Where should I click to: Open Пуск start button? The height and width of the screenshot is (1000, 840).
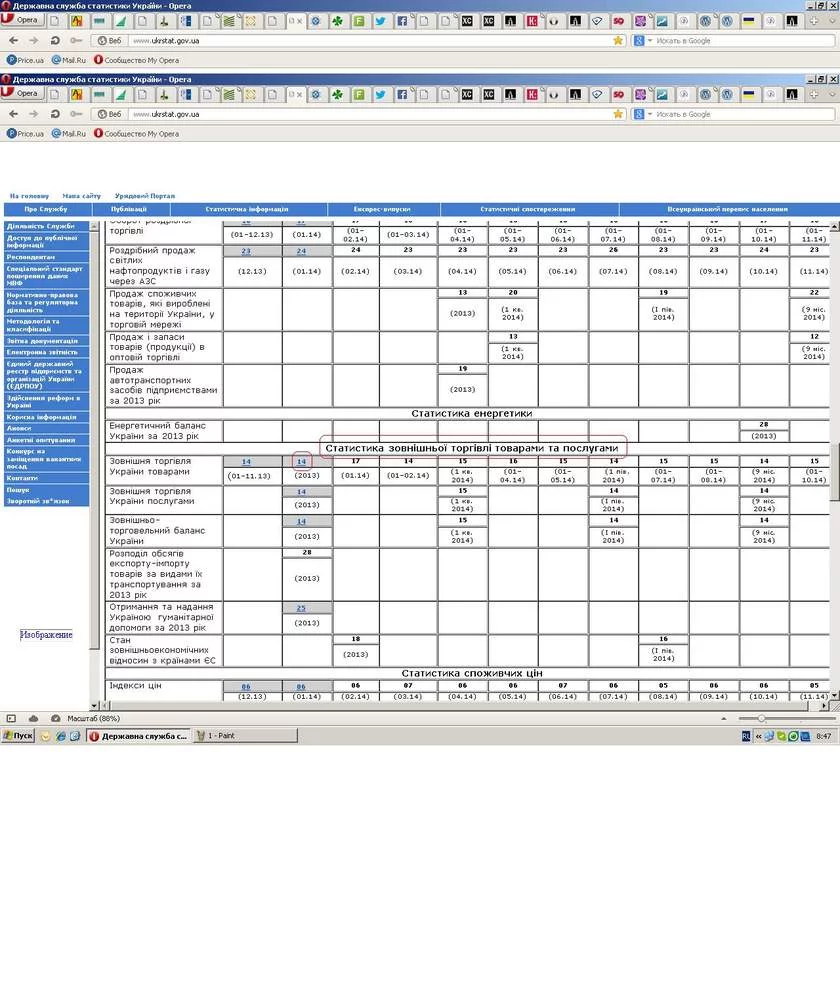click(18, 736)
